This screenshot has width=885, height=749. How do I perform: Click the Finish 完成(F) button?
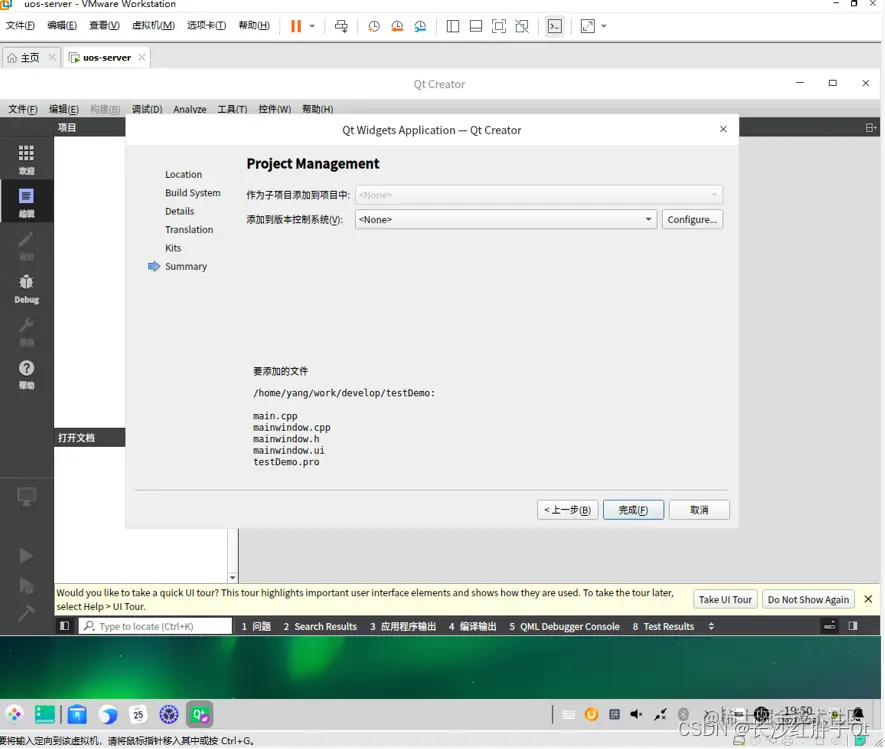coord(633,510)
